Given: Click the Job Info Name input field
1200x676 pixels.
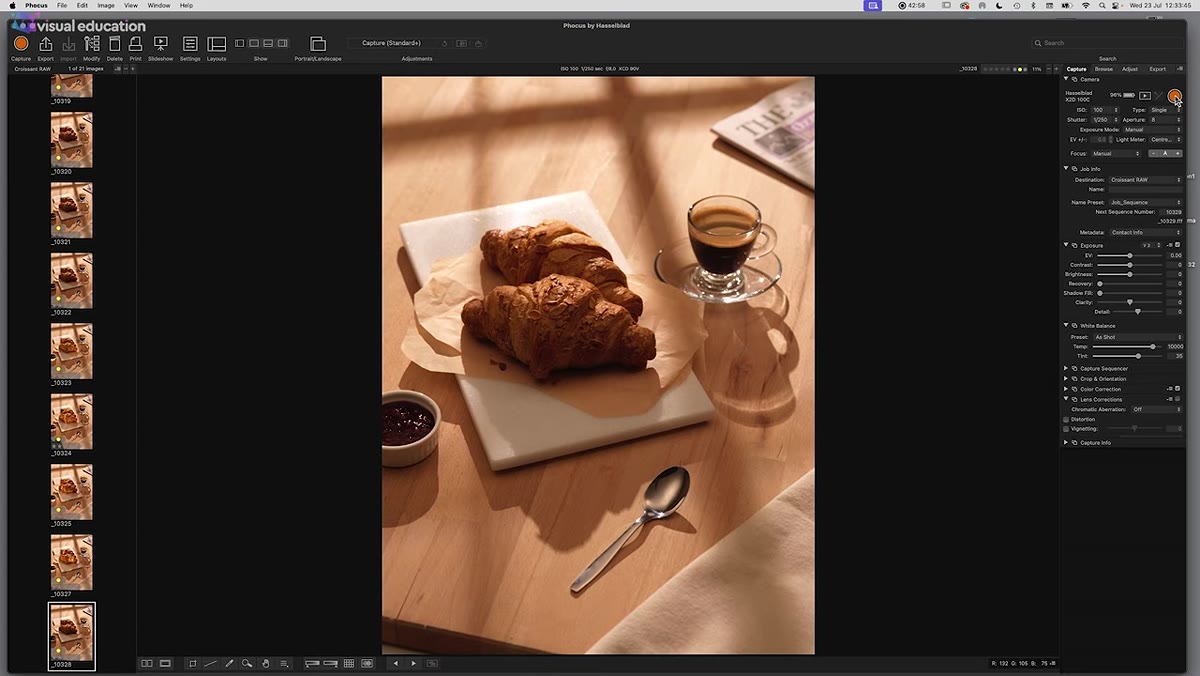Looking at the screenshot, I should tap(1145, 189).
